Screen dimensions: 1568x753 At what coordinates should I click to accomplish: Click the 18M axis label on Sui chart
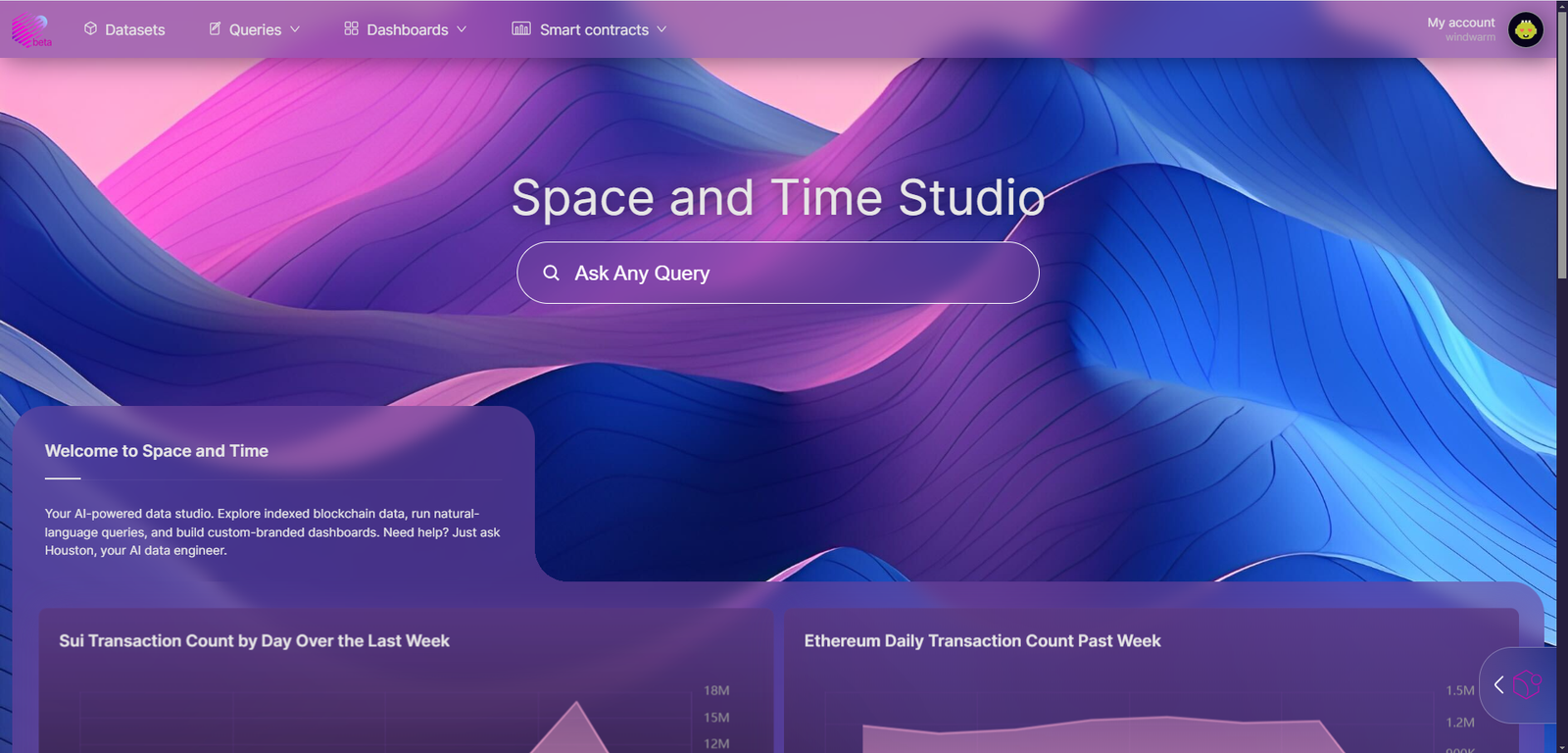click(x=716, y=690)
